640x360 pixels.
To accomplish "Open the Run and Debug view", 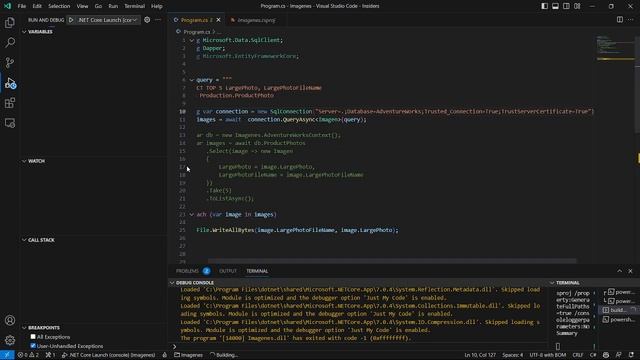I will 10,83.
